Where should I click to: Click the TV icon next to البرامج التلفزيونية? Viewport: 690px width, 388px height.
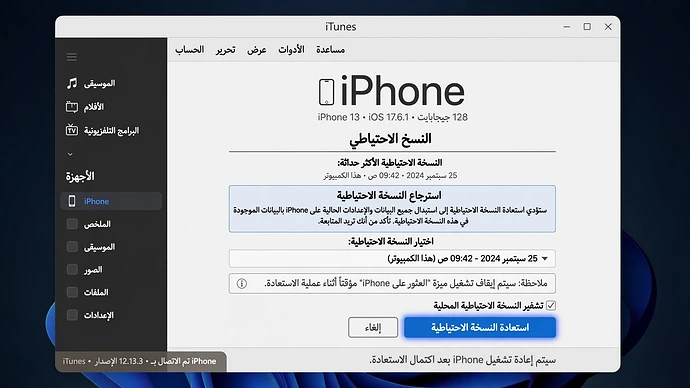tap(72, 130)
